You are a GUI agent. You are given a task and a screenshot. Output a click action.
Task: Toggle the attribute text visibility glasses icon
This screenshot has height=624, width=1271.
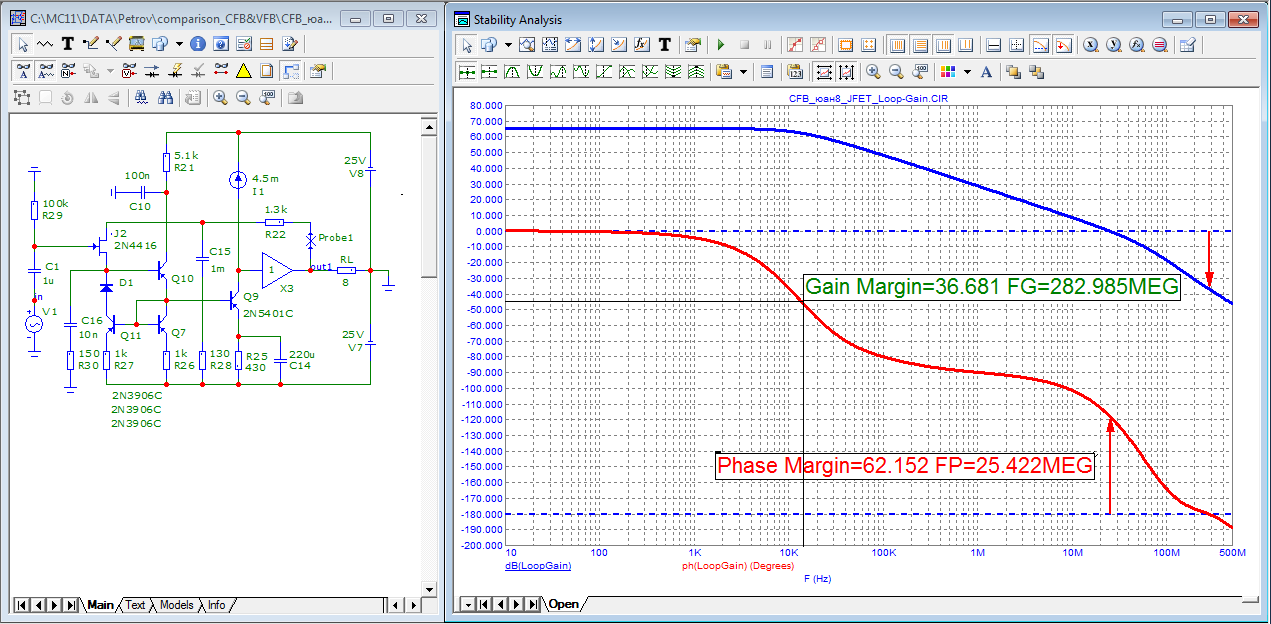point(23,71)
